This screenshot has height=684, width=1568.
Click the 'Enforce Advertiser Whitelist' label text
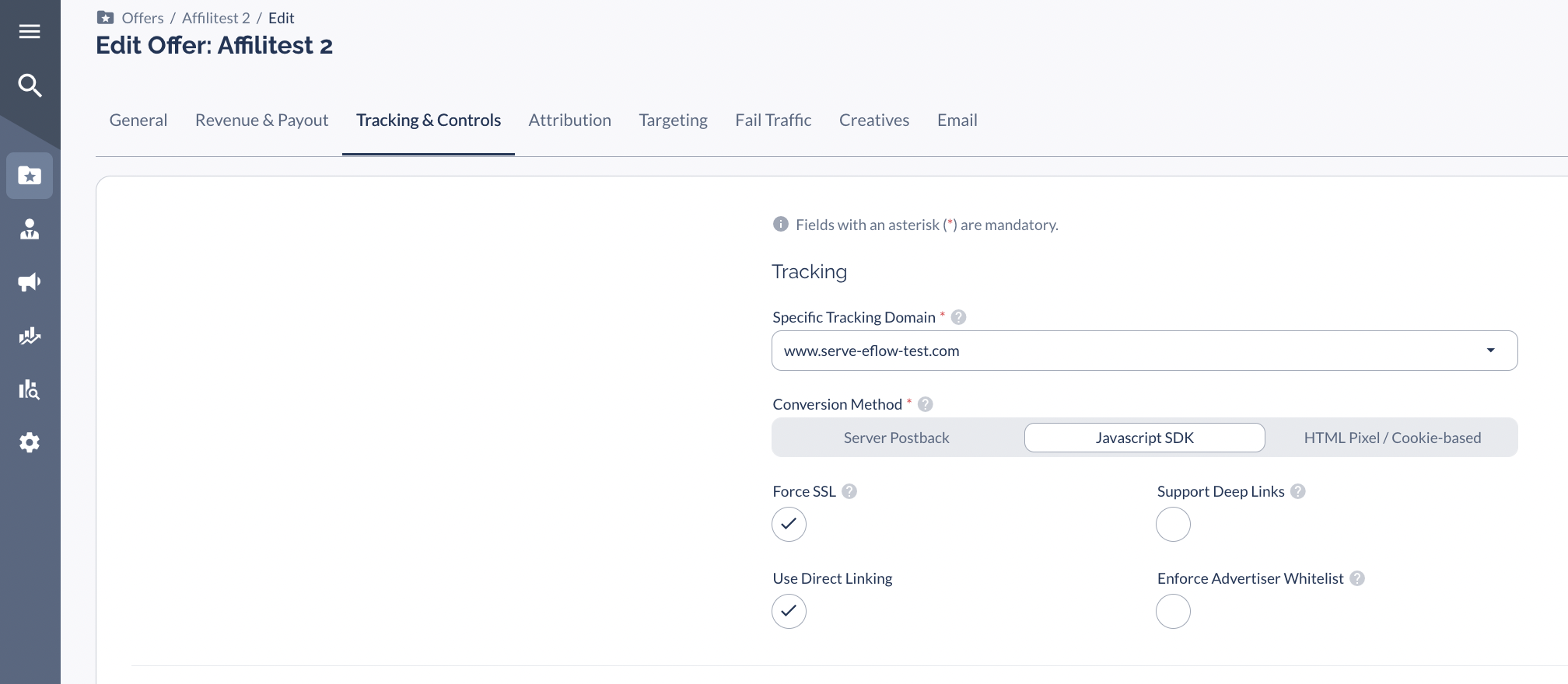pyautogui.click(x=1251, y=578)
